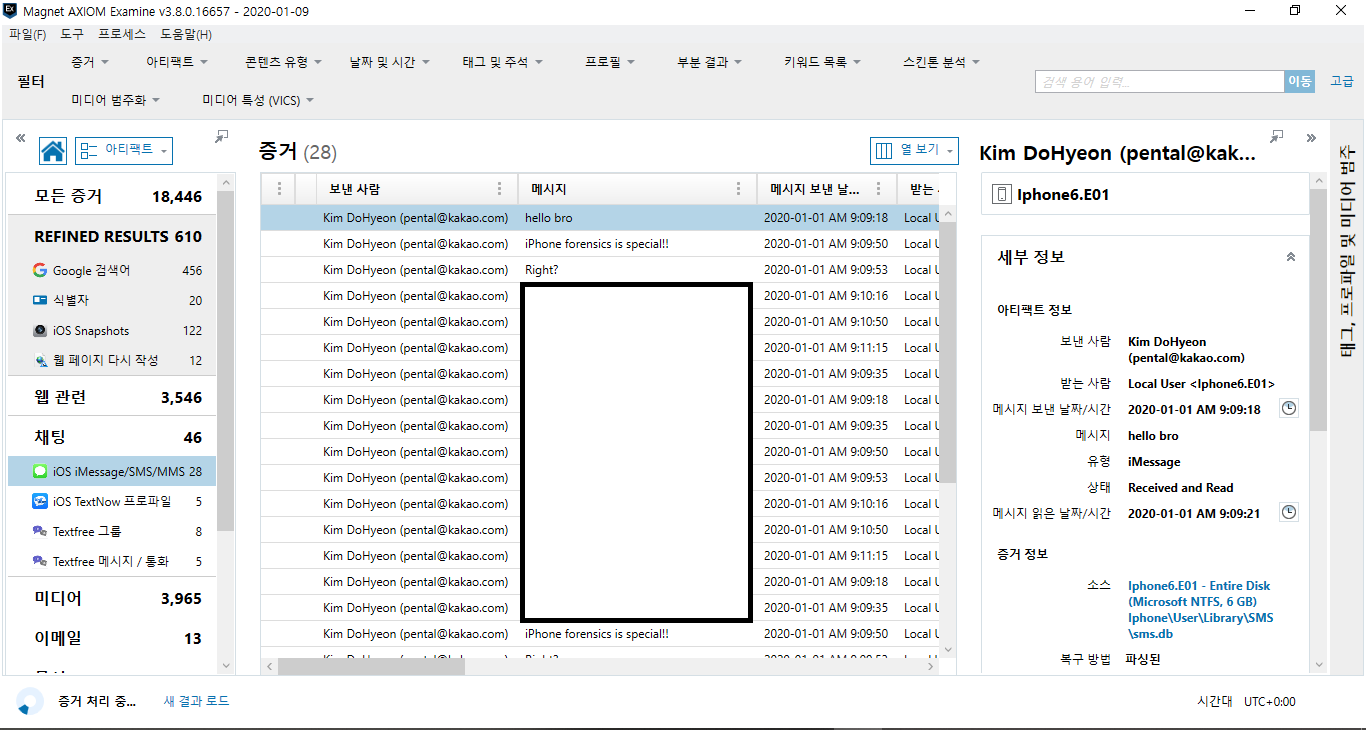This screenshot has height=730, width=1366.
Task: Click the home icon button
Action: point(53,151)
